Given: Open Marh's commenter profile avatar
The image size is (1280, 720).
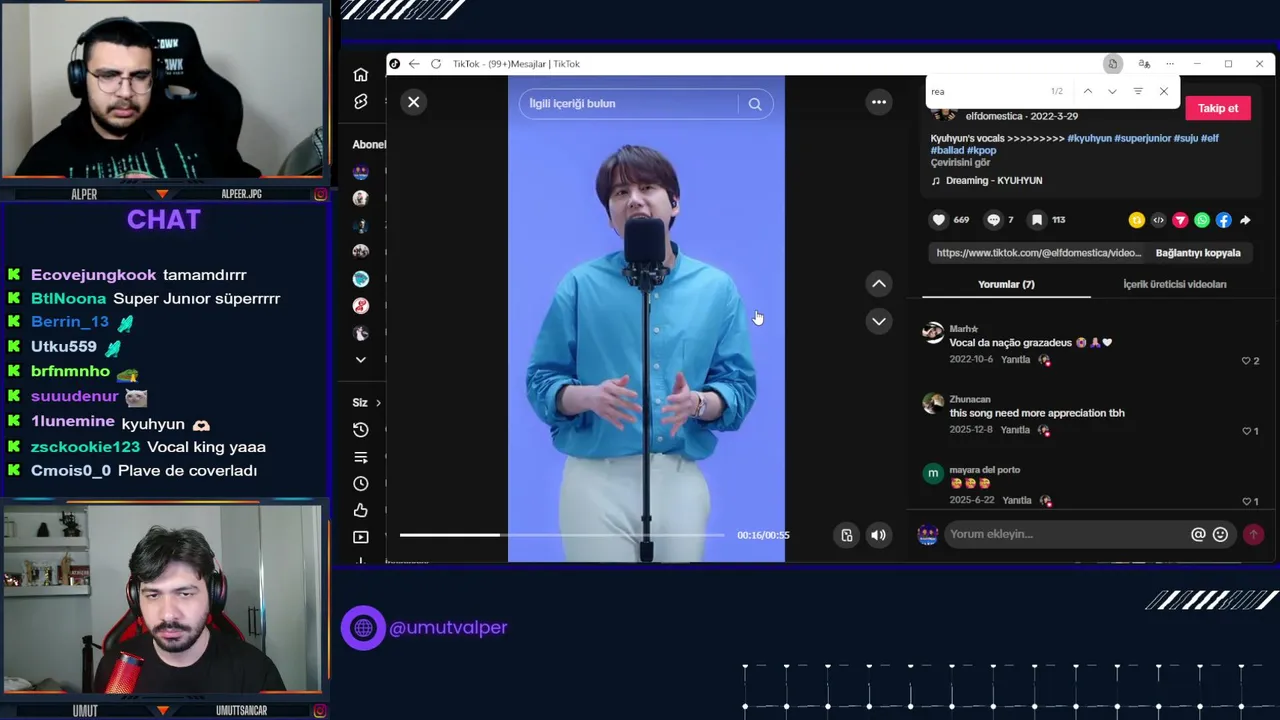Looking at the screenshot, I should click(933, 333).
